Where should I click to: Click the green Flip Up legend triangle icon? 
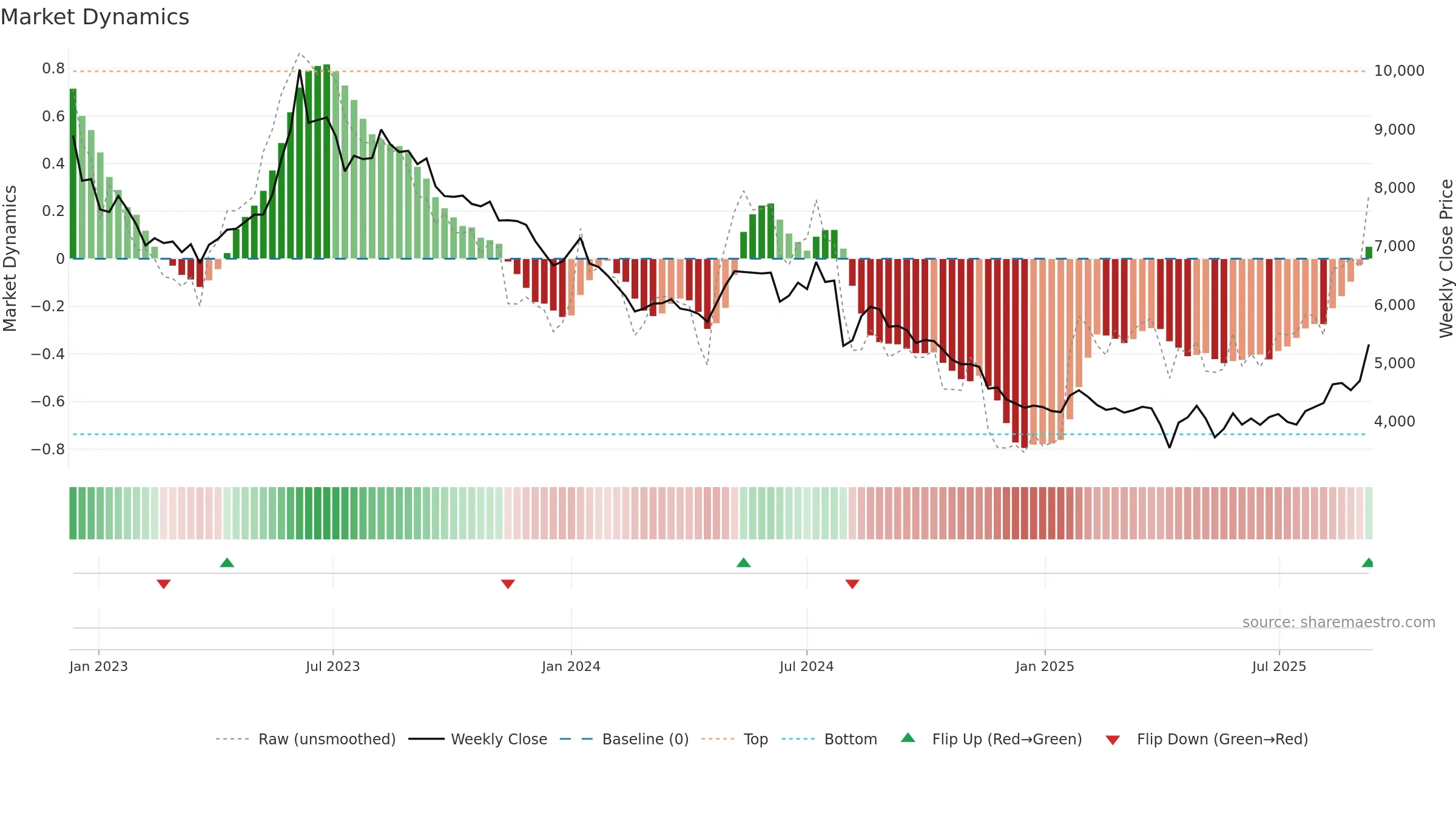(908, 738)
